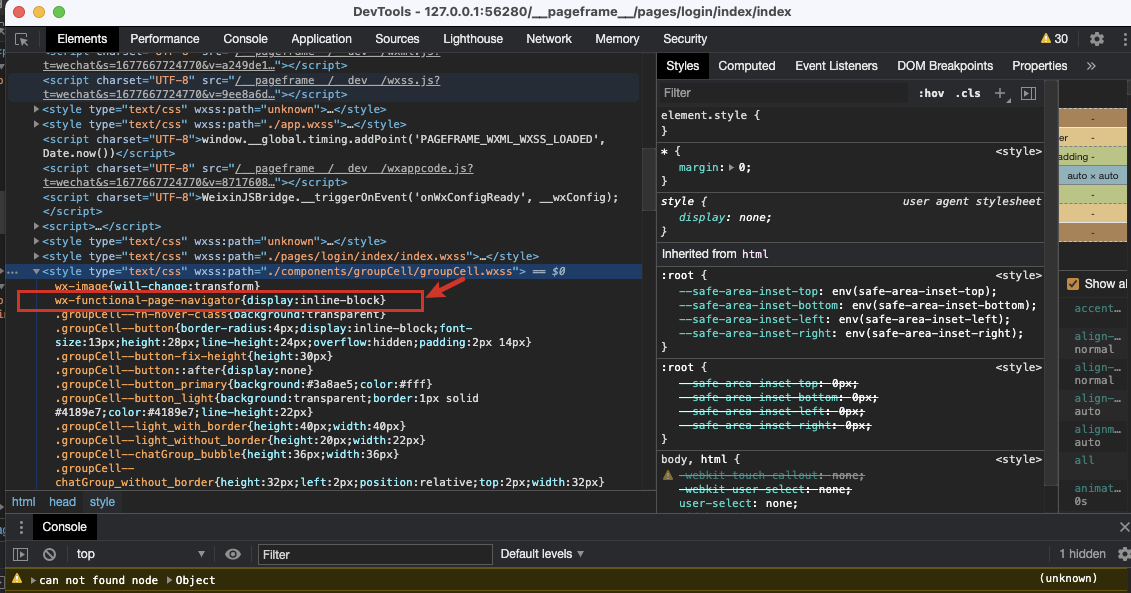Open console settings gear icon
1131x593 pixels.
[1123, 554]
